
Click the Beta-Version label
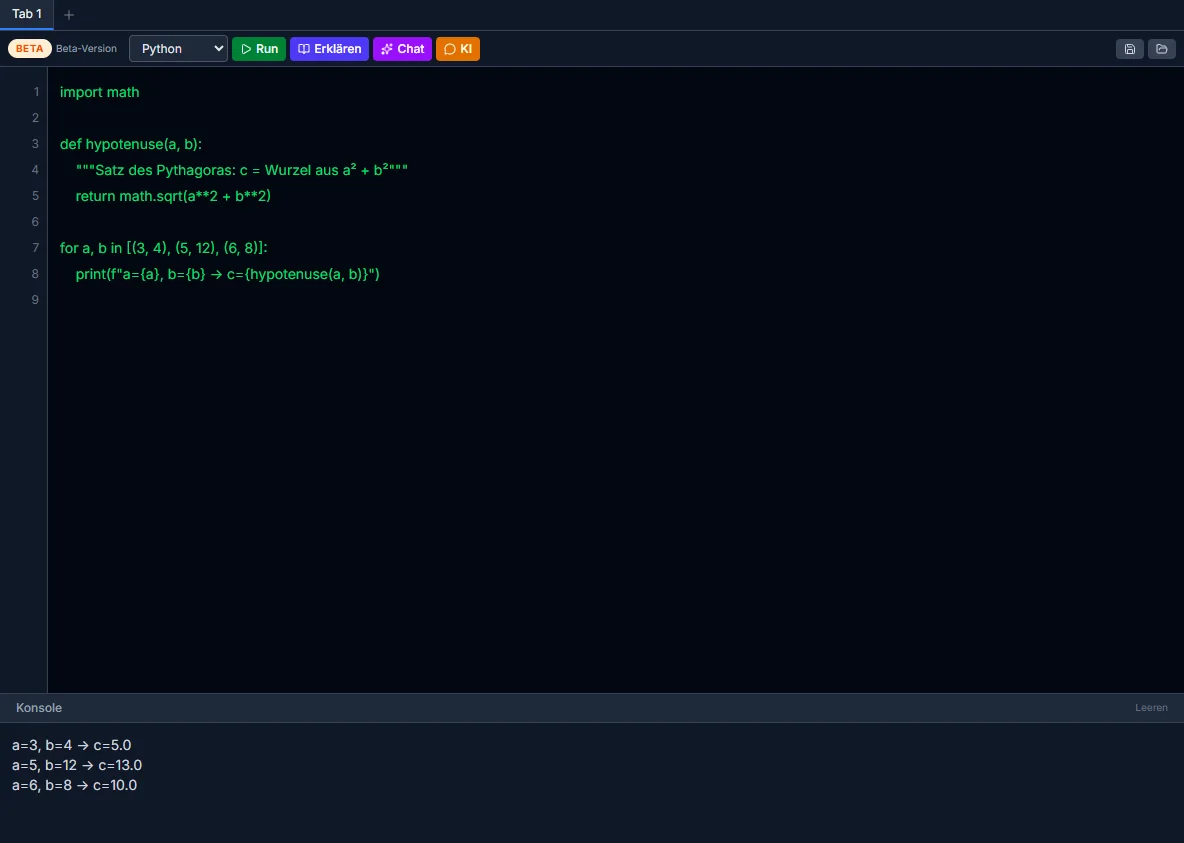point(86,48)
